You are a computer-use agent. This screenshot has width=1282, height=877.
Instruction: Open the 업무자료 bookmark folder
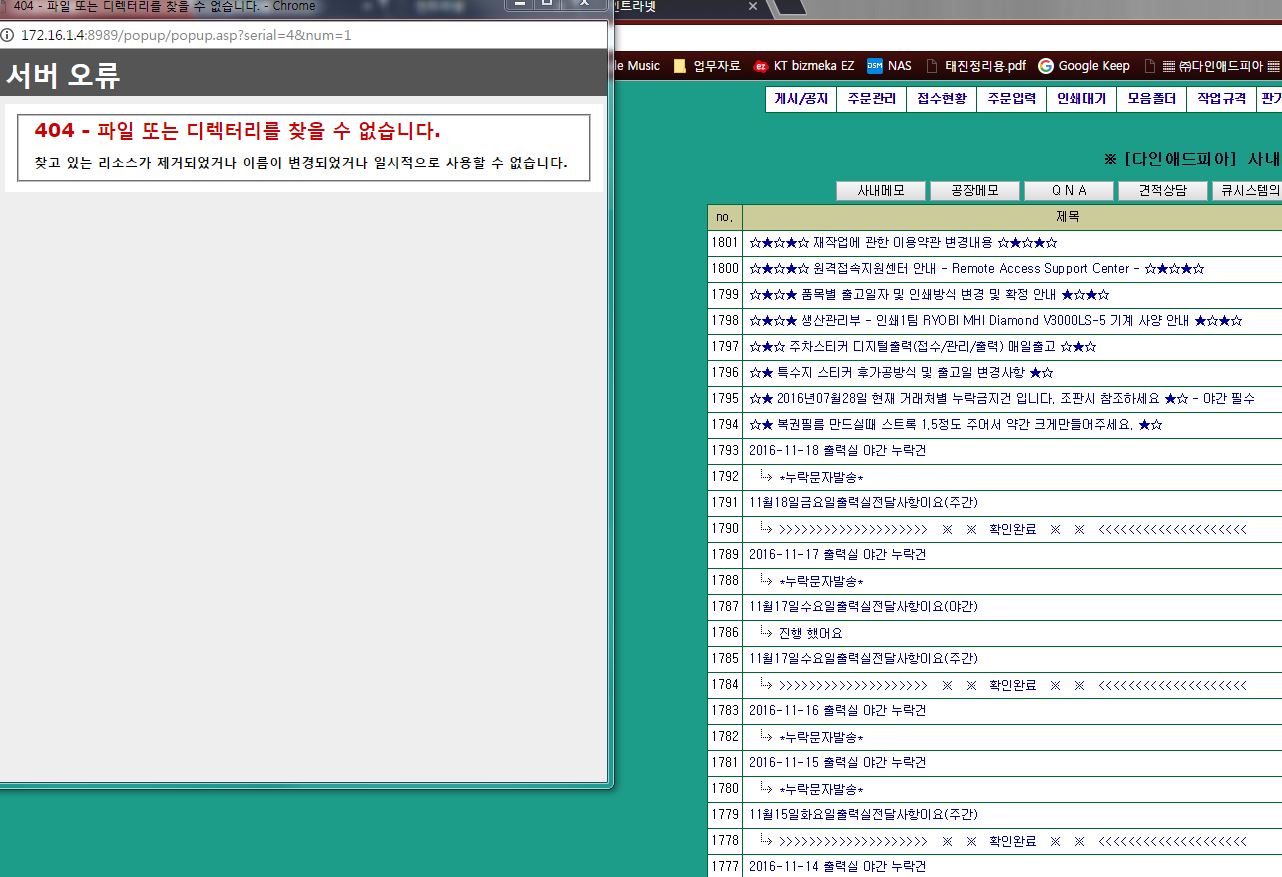707,66
